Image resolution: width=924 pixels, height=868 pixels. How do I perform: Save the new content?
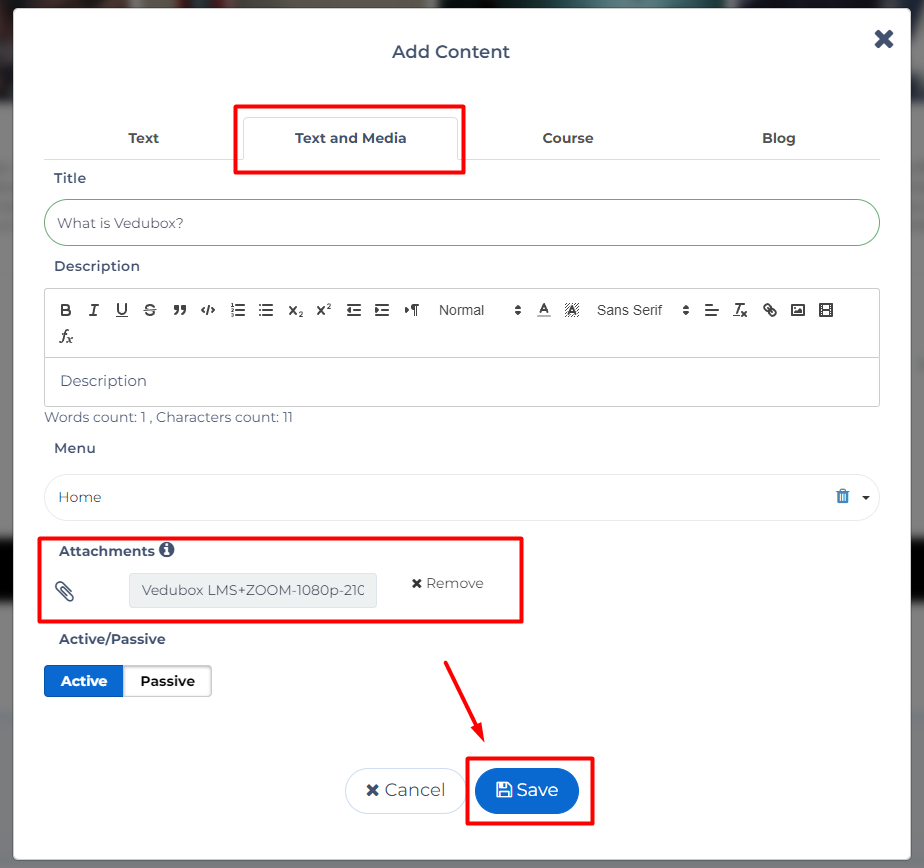pos(527,790)
